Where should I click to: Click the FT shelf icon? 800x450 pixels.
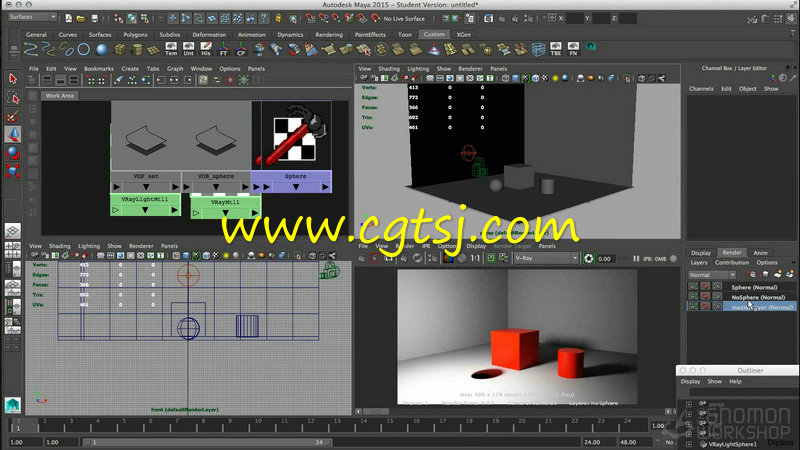click(x=223, y=49)
